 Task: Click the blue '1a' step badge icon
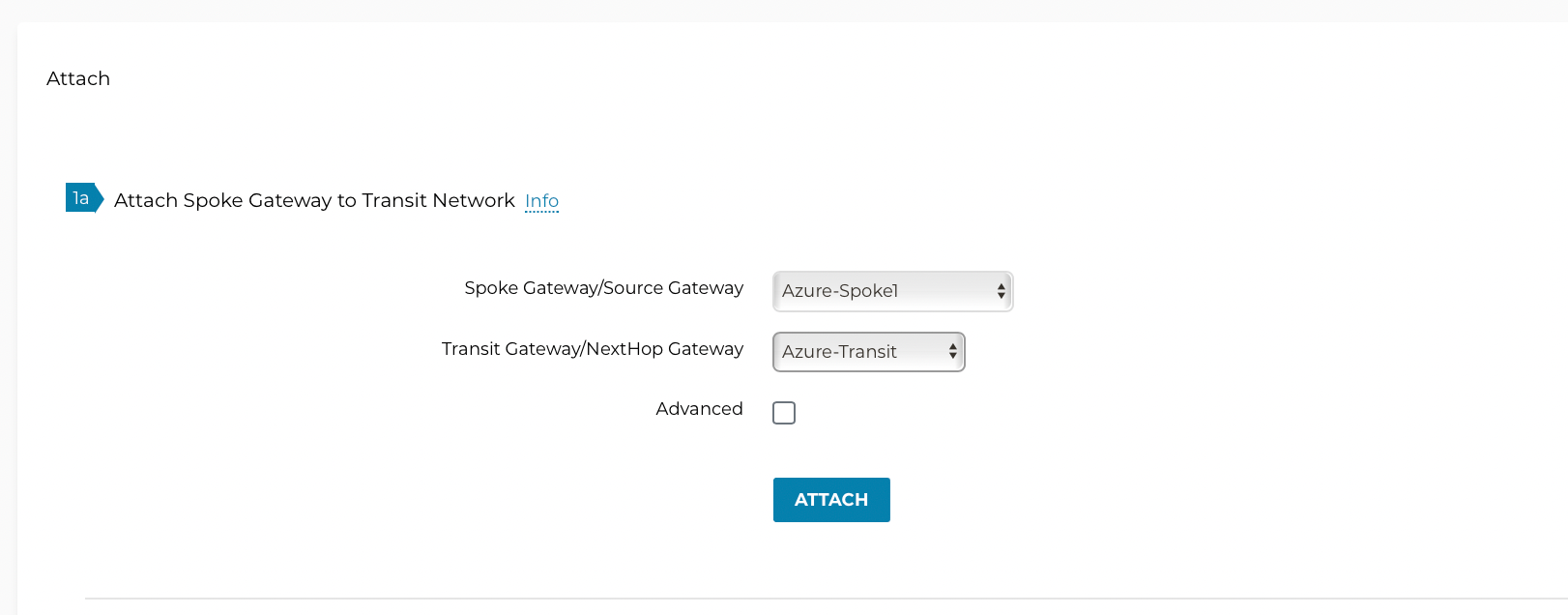coord(82,198)
